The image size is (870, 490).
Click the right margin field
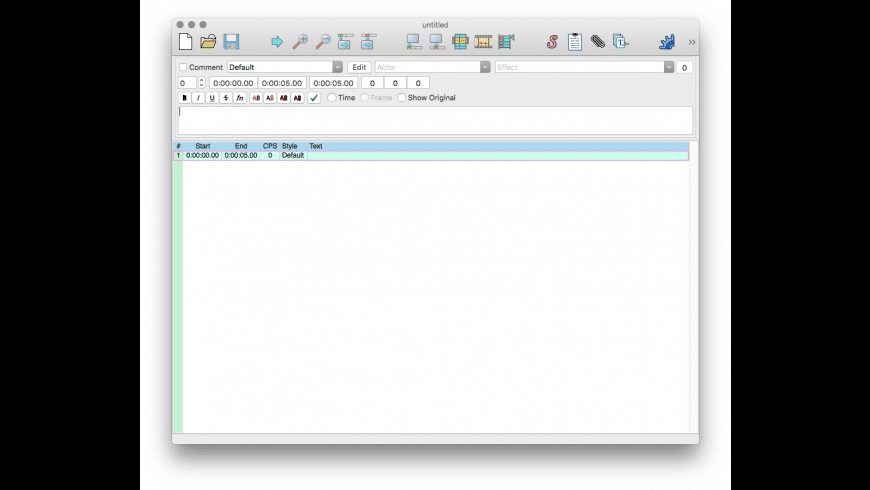(395, 83)
